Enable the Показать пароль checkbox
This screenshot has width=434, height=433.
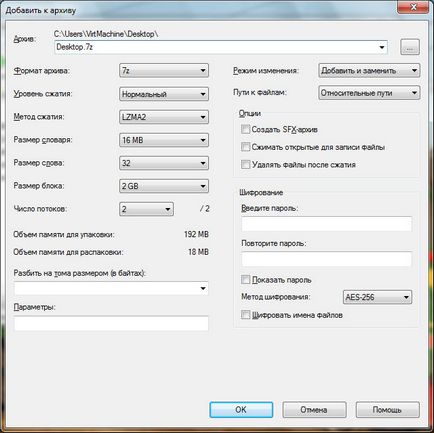pyautogui.click(x=246, y=279)
